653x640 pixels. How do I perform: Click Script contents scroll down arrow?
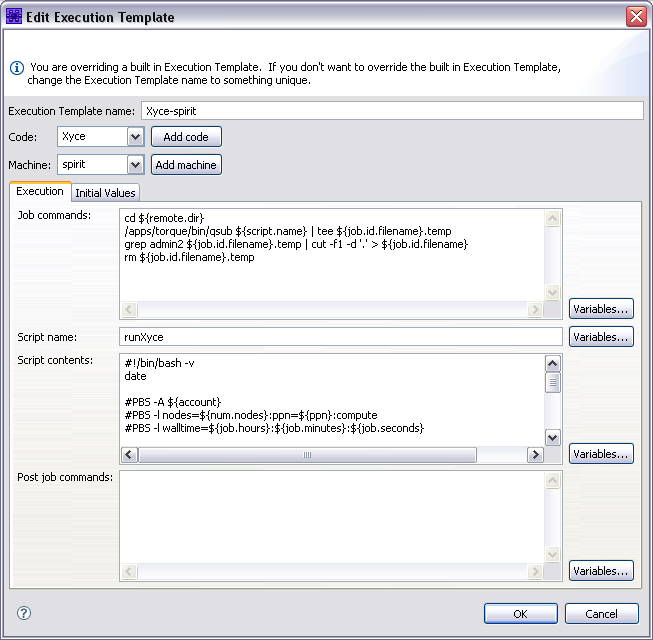click(x=553, y=438)
